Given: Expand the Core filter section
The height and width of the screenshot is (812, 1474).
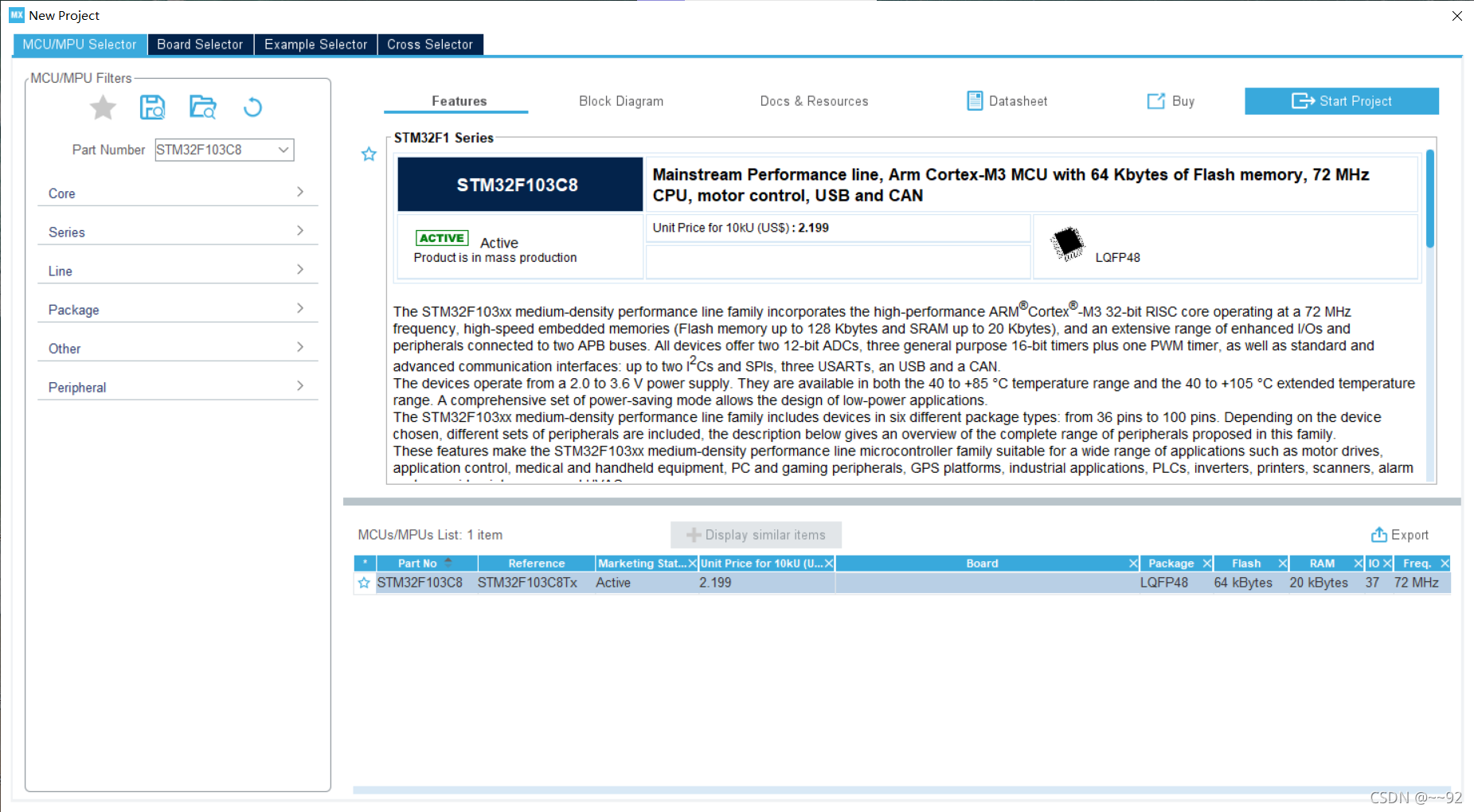Looking at the screenshot, I should coord(178,193).
